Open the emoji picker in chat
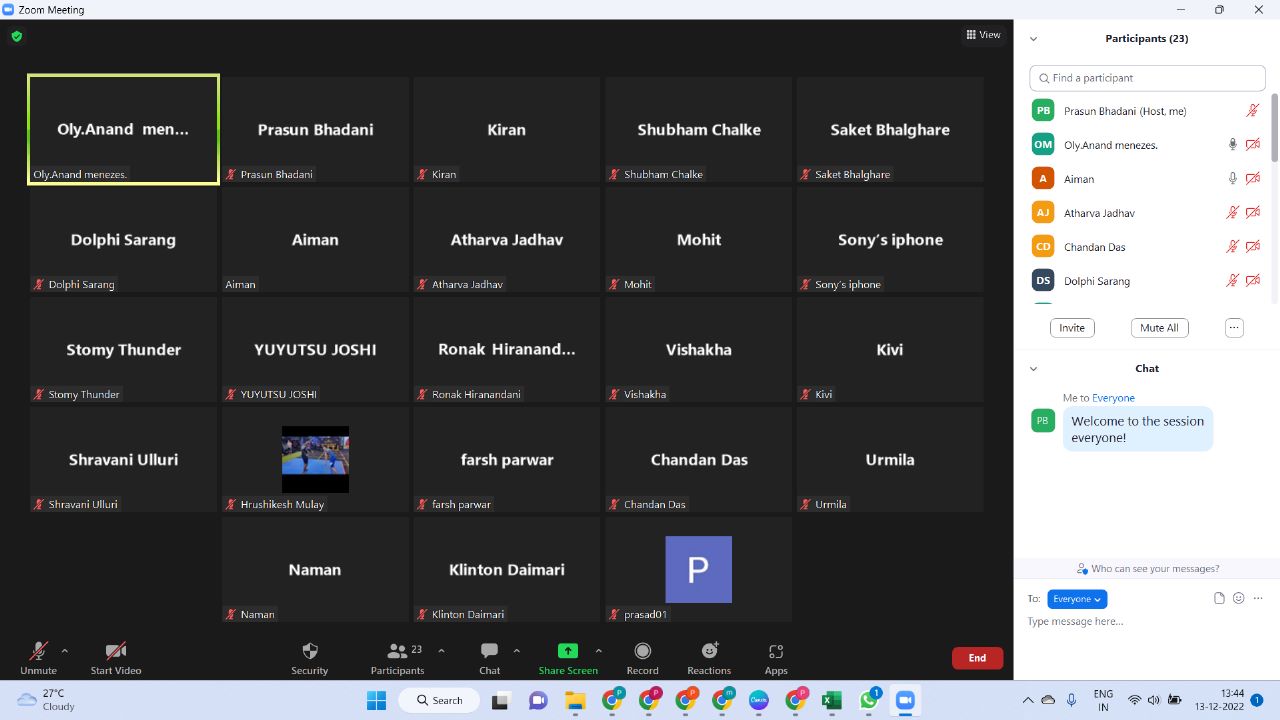The height and width of the screenshot is (720, 1280). point(1238,598)
